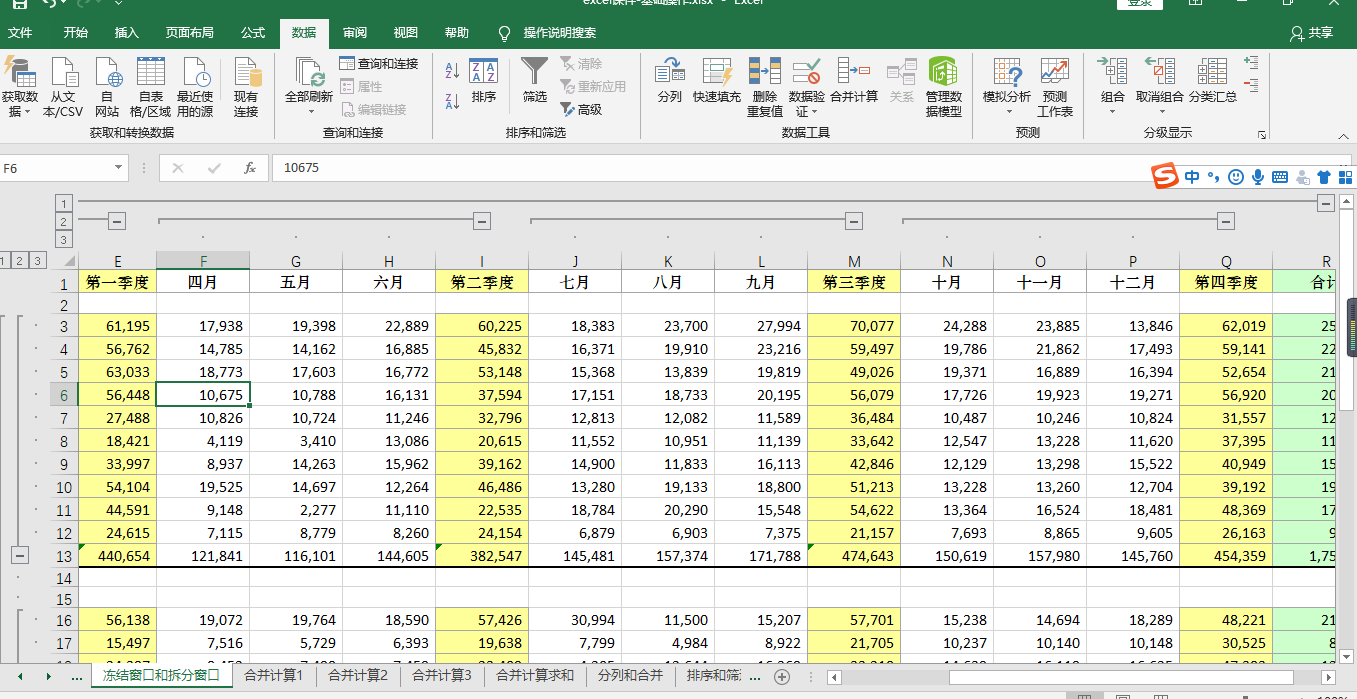
Task: Import data using 从文本/CSV
Action: click(63, 87)
